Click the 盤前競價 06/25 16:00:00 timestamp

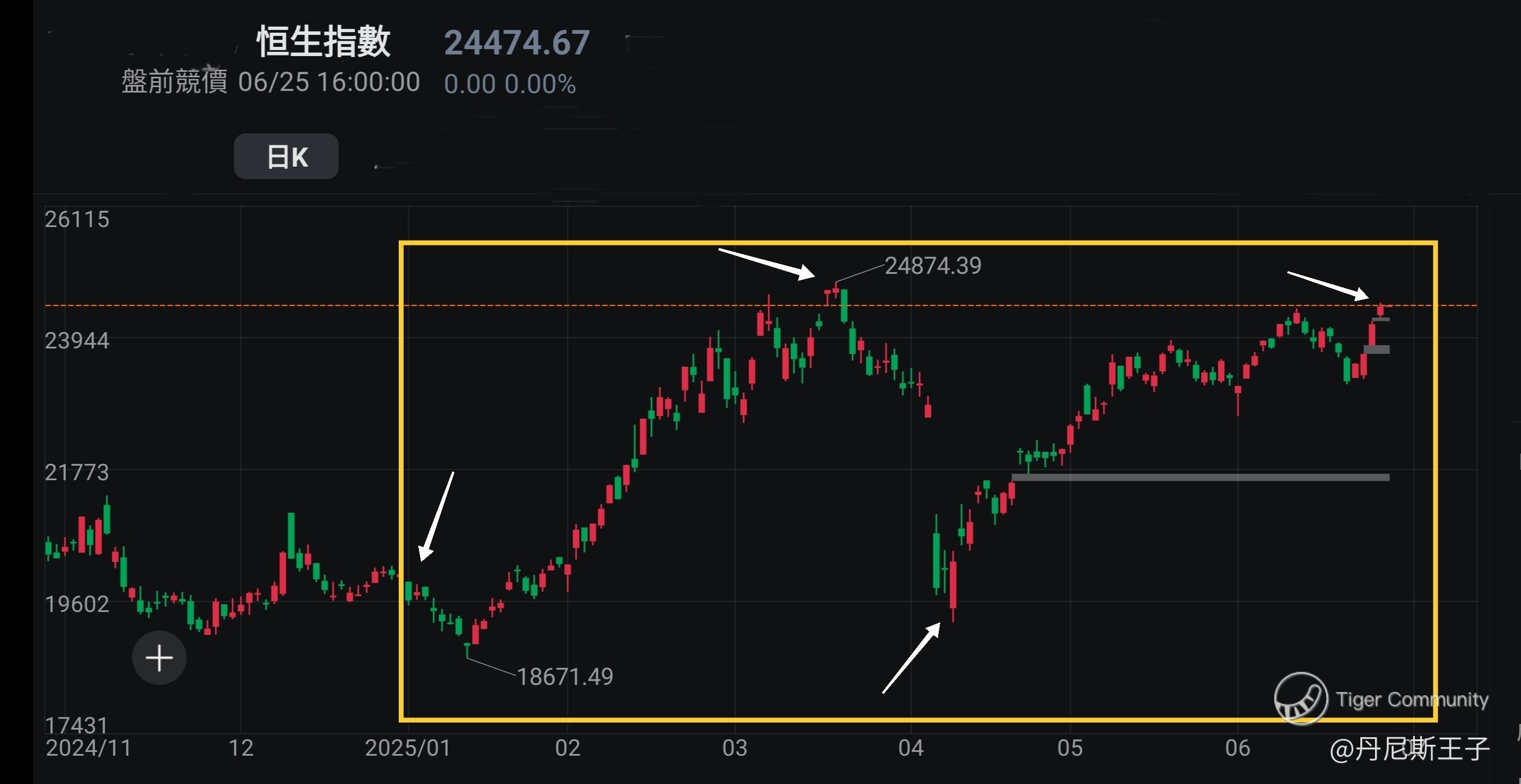click(270, 82)
